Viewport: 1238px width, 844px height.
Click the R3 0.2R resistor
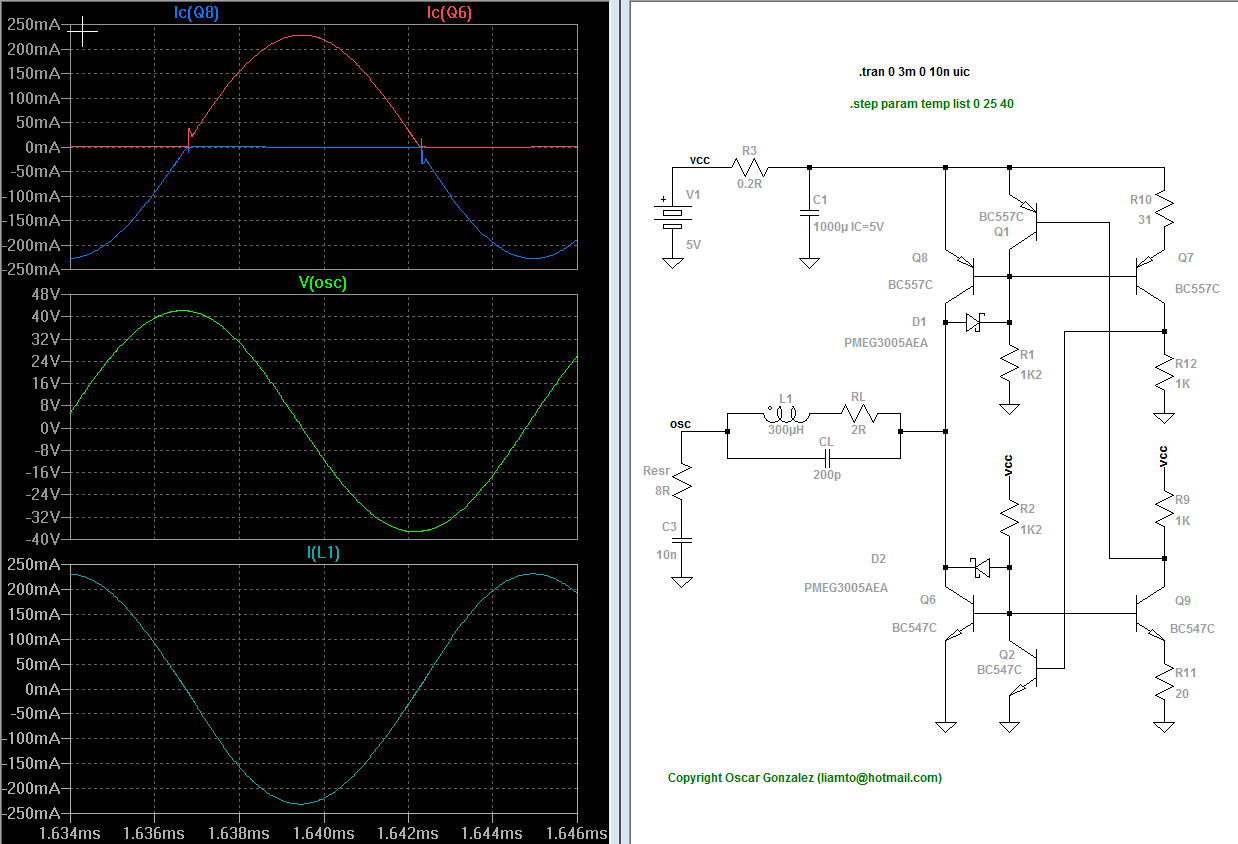coord(752,167)
